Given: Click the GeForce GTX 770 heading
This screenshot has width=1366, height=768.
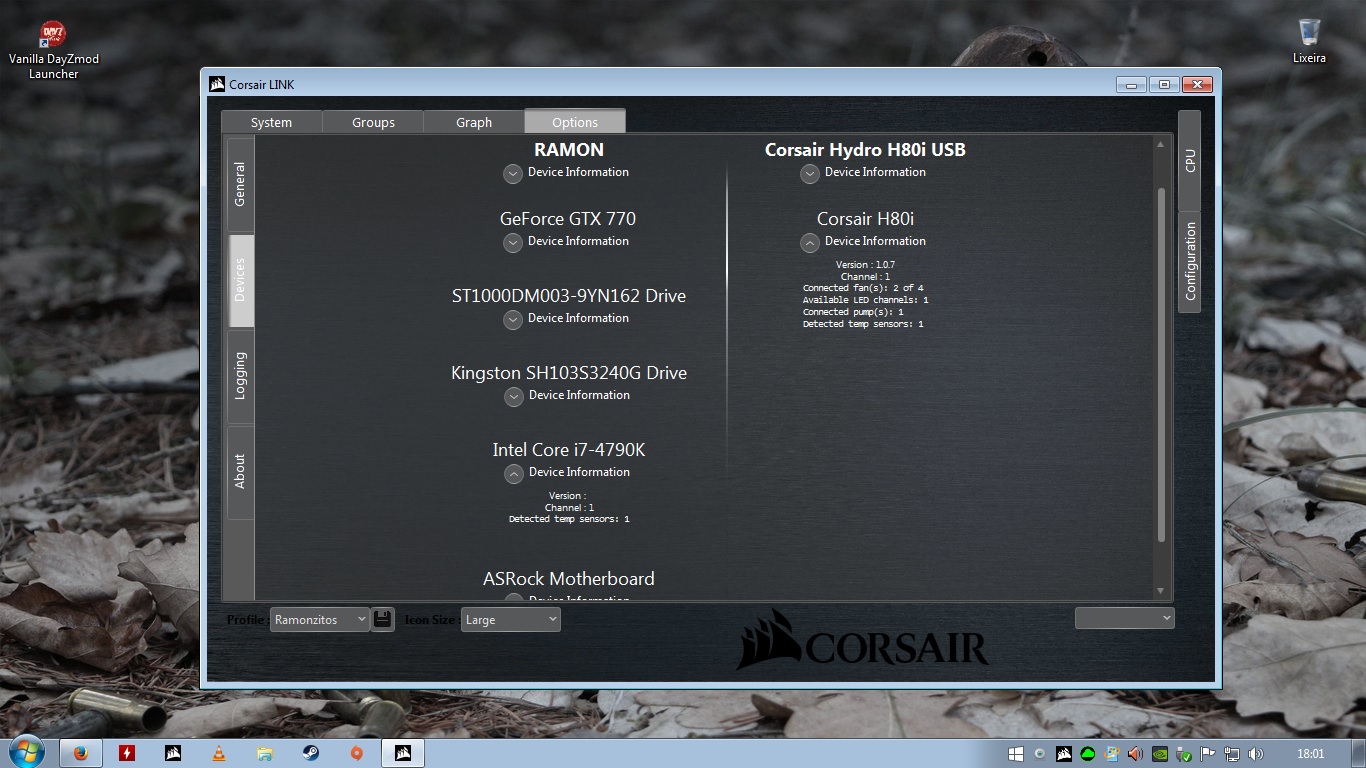Looking at the screenshot, I should point(568,219).
